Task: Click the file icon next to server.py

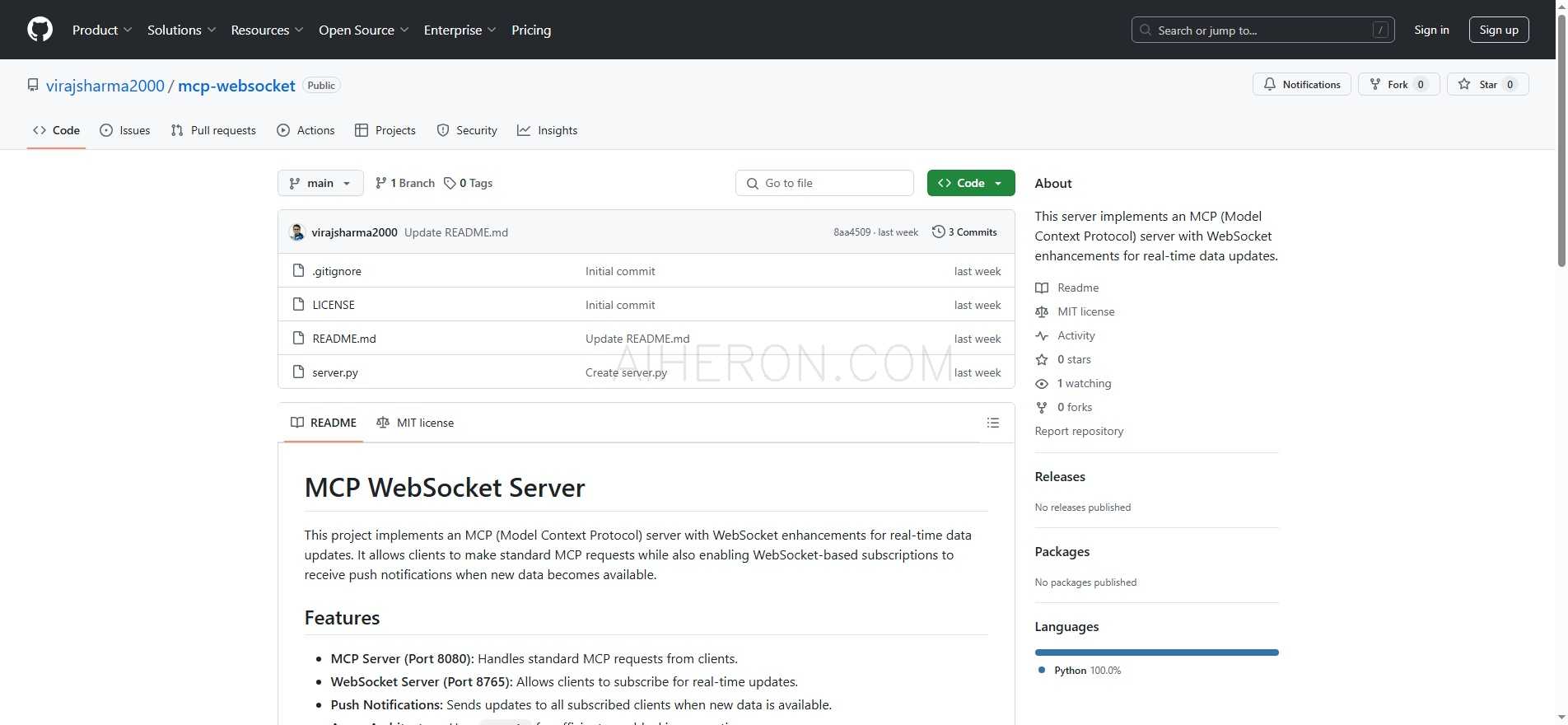Action: tap(299, 372)
